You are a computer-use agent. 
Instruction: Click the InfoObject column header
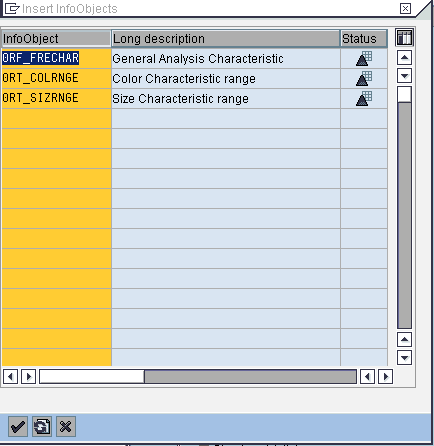click(x=56, y=39)
